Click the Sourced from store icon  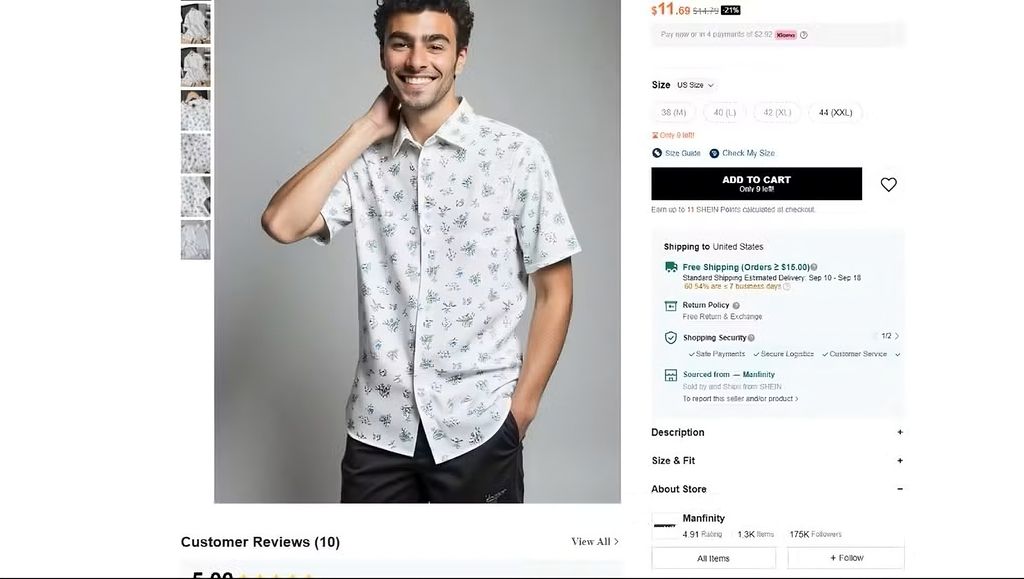tap(671, 375)
